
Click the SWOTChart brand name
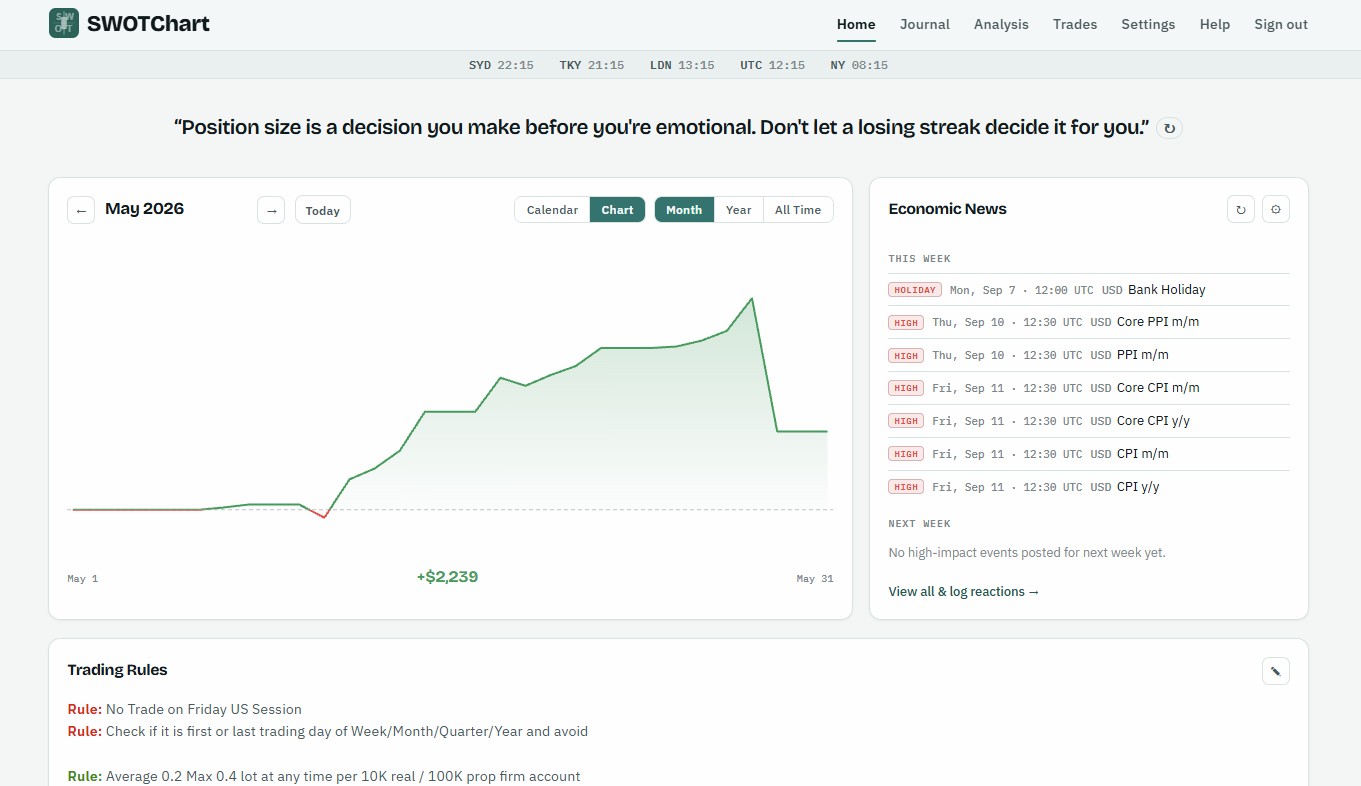point(148,24)
